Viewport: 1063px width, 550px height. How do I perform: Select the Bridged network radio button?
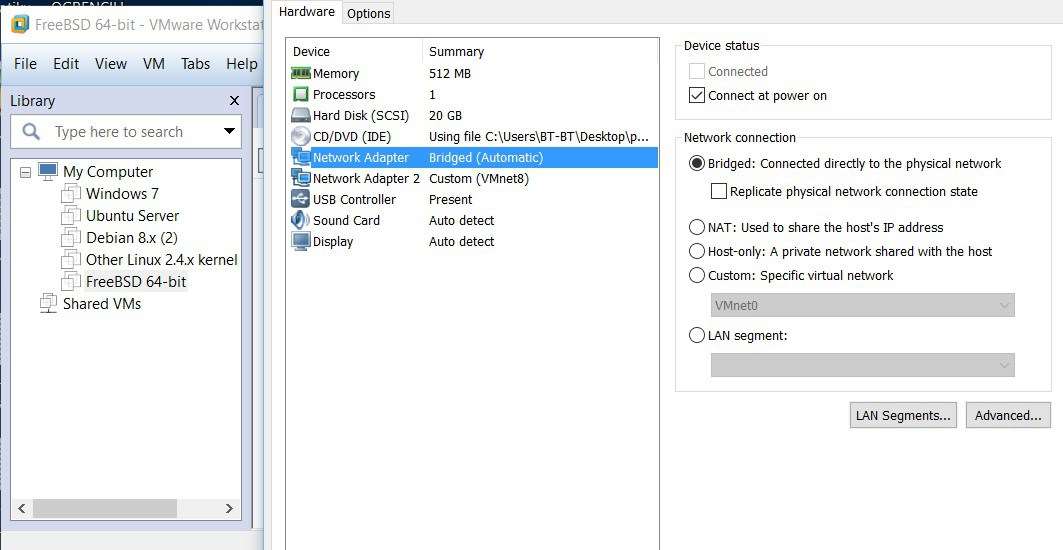coord(696,163)
